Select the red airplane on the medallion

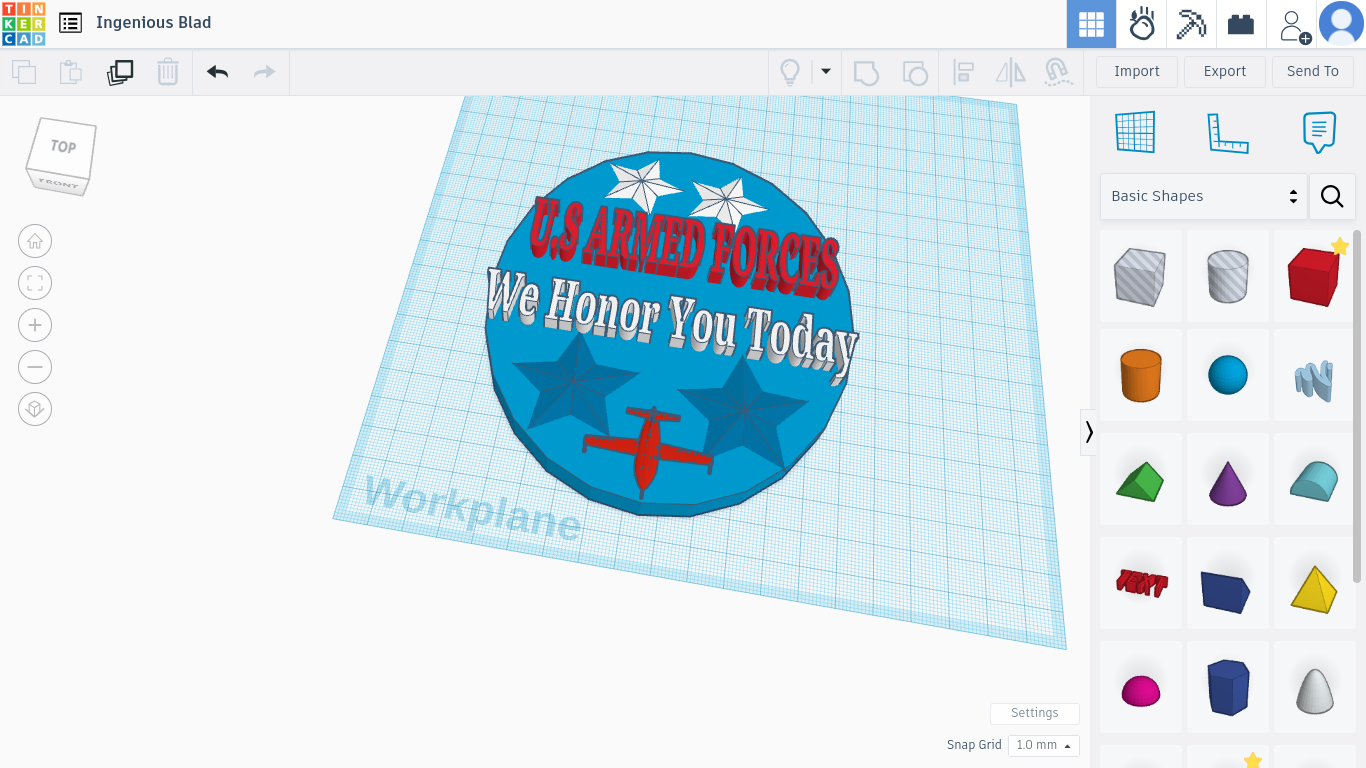[x=648, y=450]
